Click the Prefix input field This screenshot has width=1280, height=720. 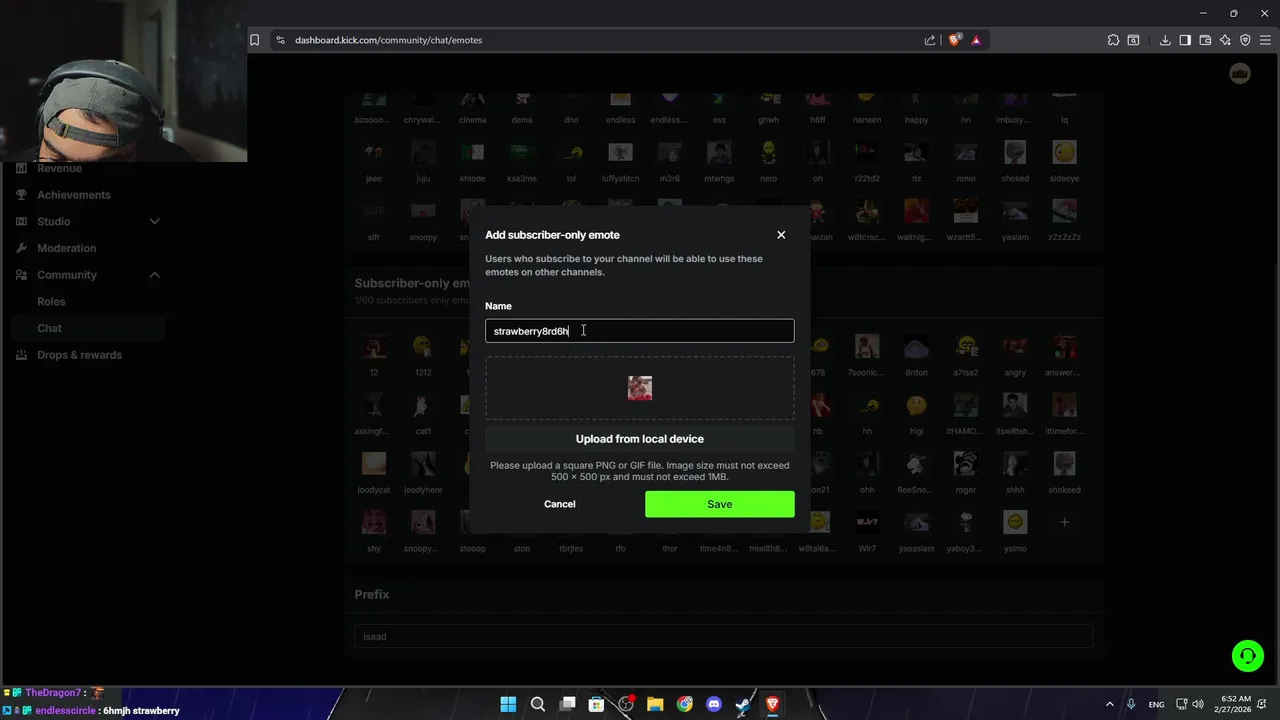(724, 636)
